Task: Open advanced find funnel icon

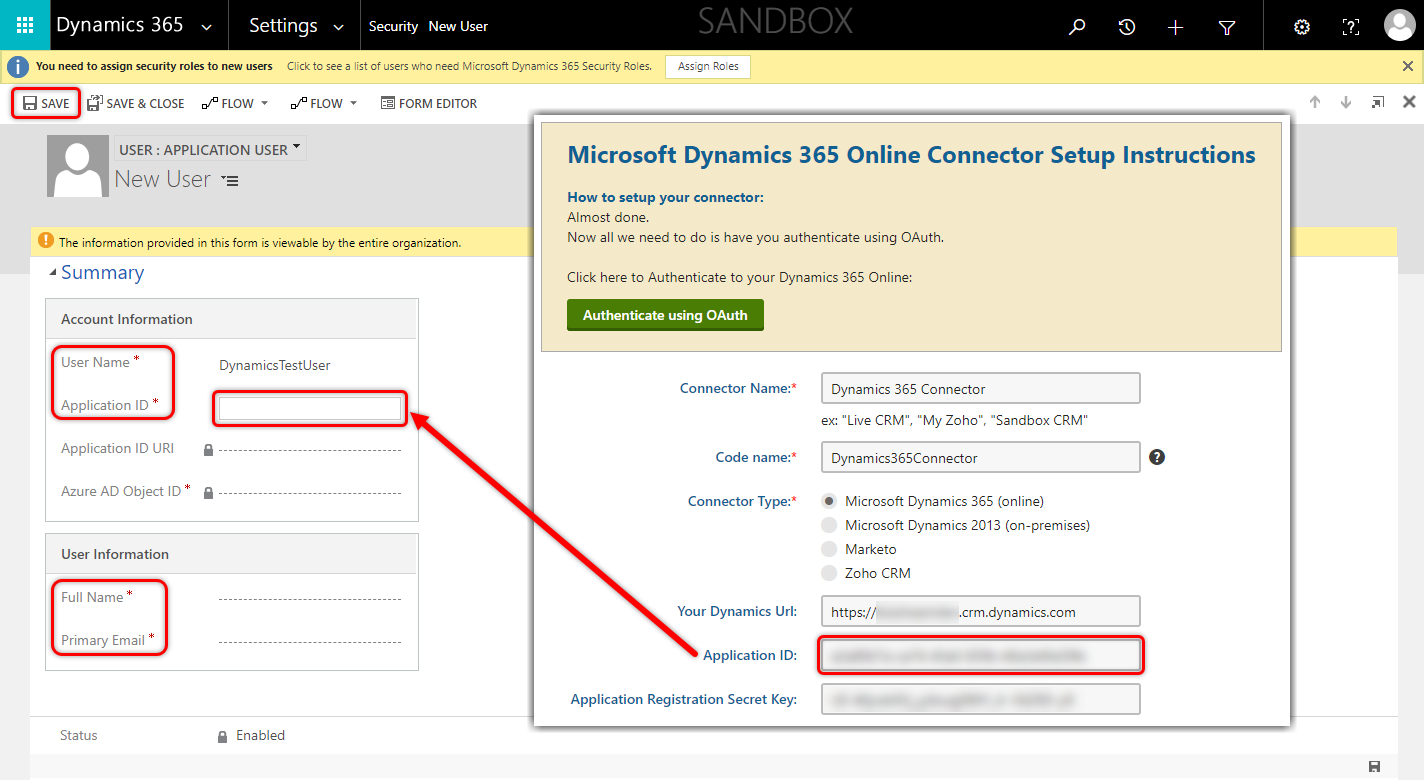Action: tap(1227, 28)
